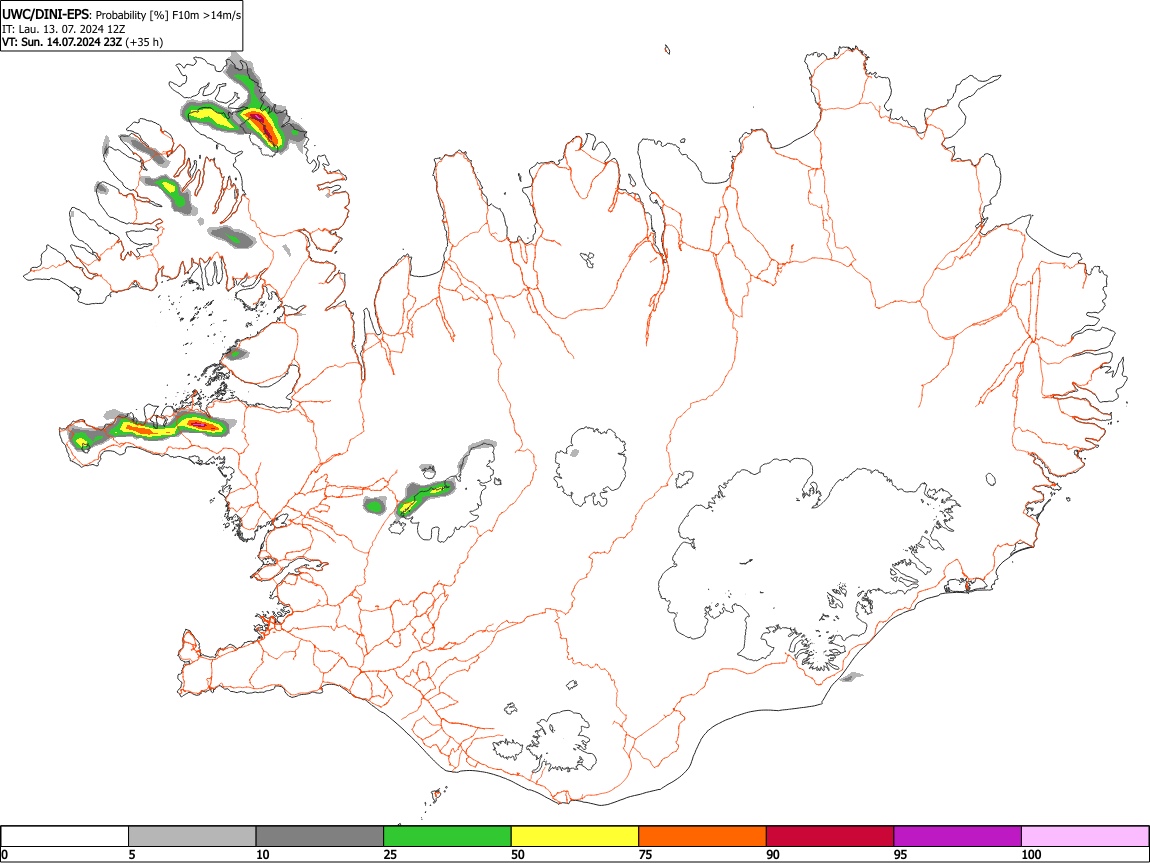Screen dimensions: 1150x863
Task: Click the '90' legend label
Action: (773, 854)
